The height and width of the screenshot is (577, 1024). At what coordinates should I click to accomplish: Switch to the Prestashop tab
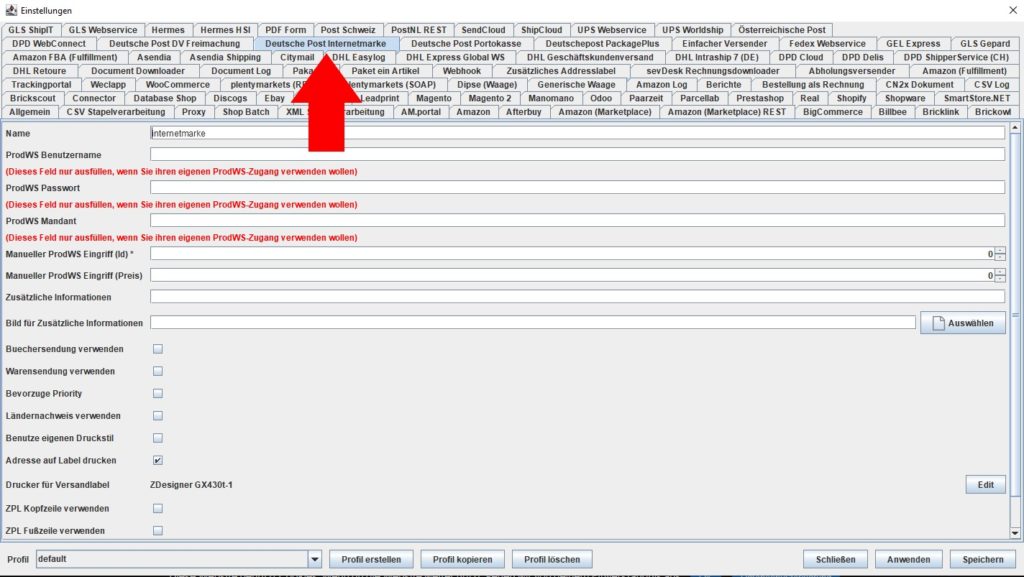click(x=760, y=99)
